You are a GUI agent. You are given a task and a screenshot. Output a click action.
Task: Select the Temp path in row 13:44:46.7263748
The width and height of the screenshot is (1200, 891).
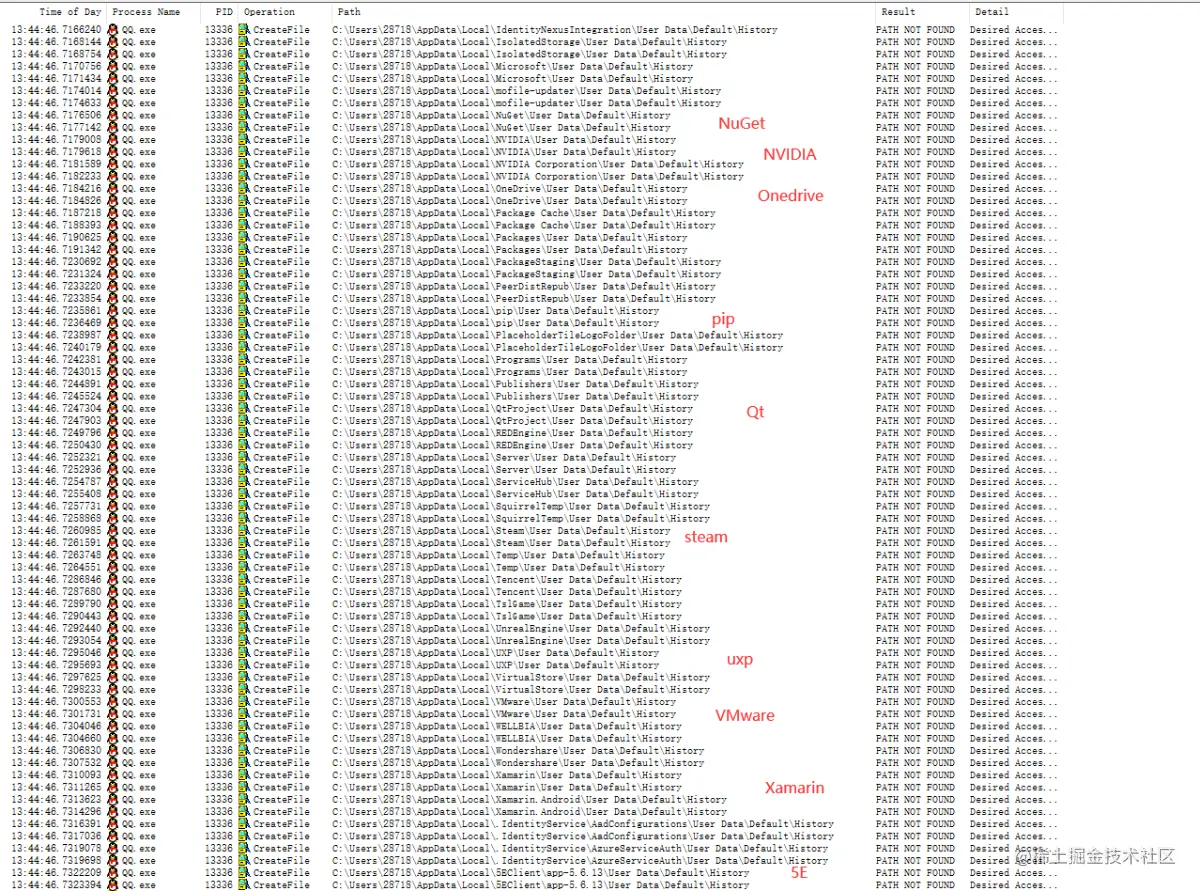(499, 555)
